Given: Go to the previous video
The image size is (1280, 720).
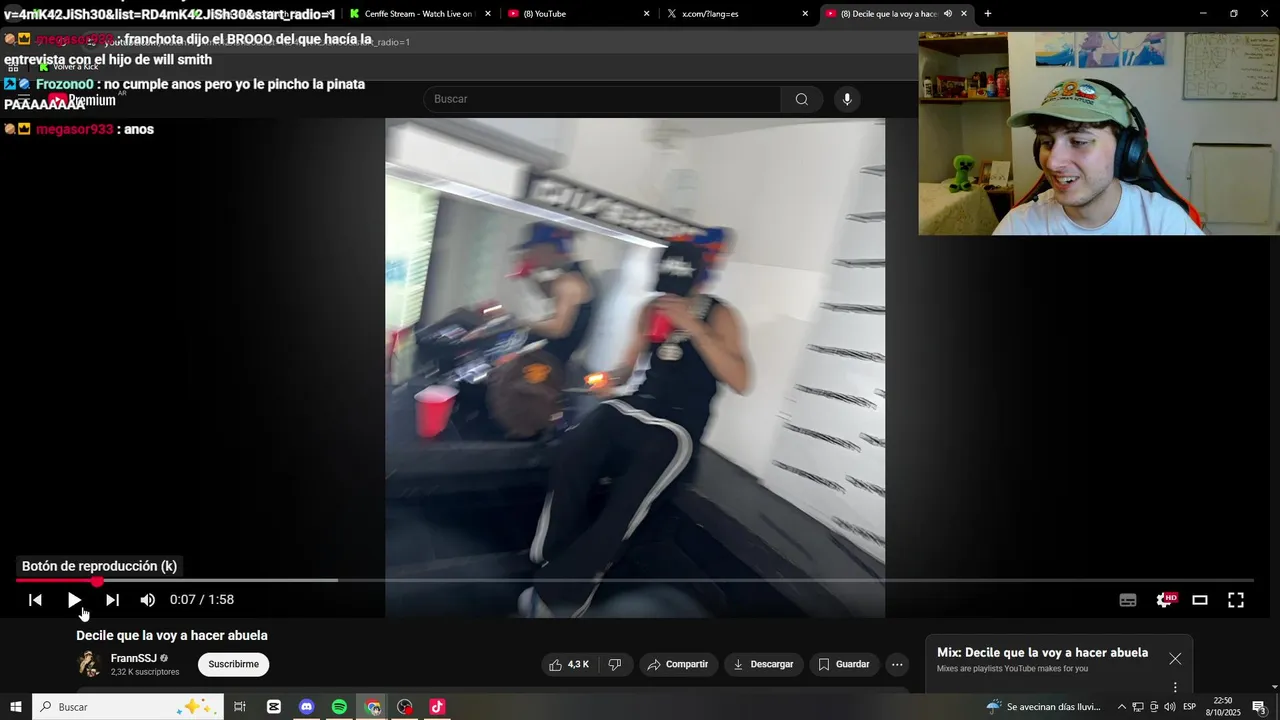Looking at the screenshot, I should [x=35, y=600].
